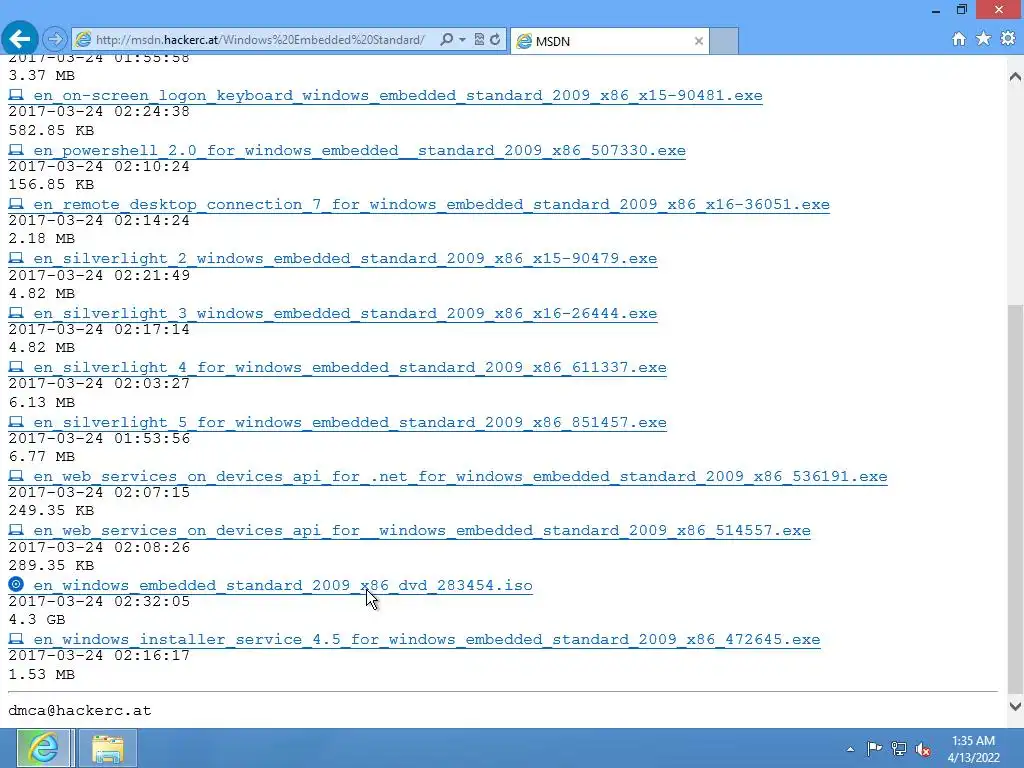Click the file icon beside on-screen_logon_keyboard
The image size is (1024, 768).
(16, 95)
